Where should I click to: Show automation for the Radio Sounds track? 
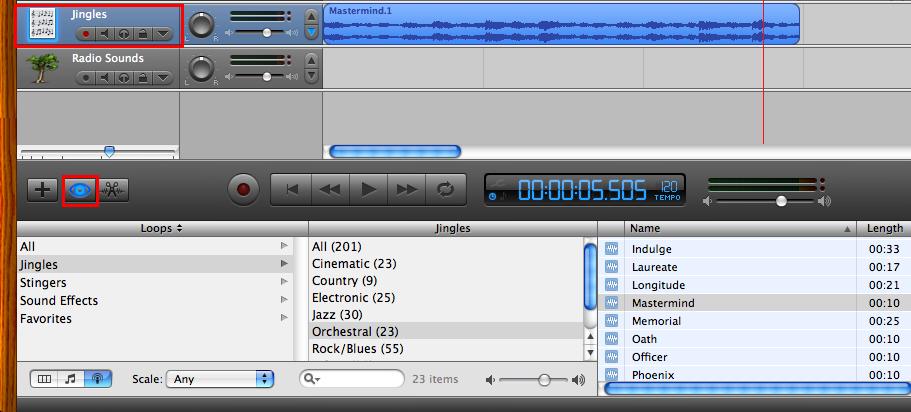tap(163, 77)
